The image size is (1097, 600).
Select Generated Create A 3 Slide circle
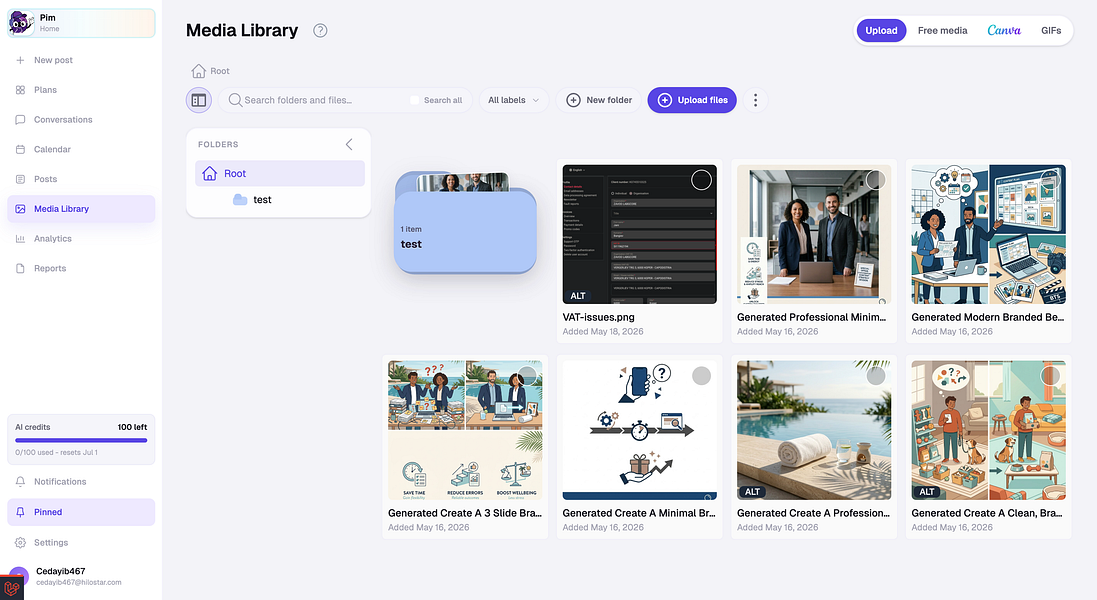(527, 376)
